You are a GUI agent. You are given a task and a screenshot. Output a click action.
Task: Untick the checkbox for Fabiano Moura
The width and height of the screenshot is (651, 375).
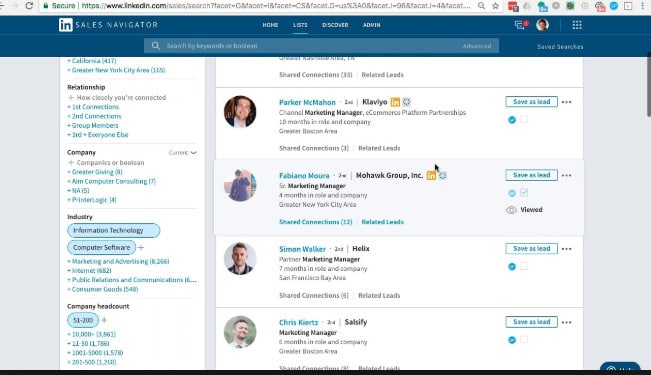[524, 193]
